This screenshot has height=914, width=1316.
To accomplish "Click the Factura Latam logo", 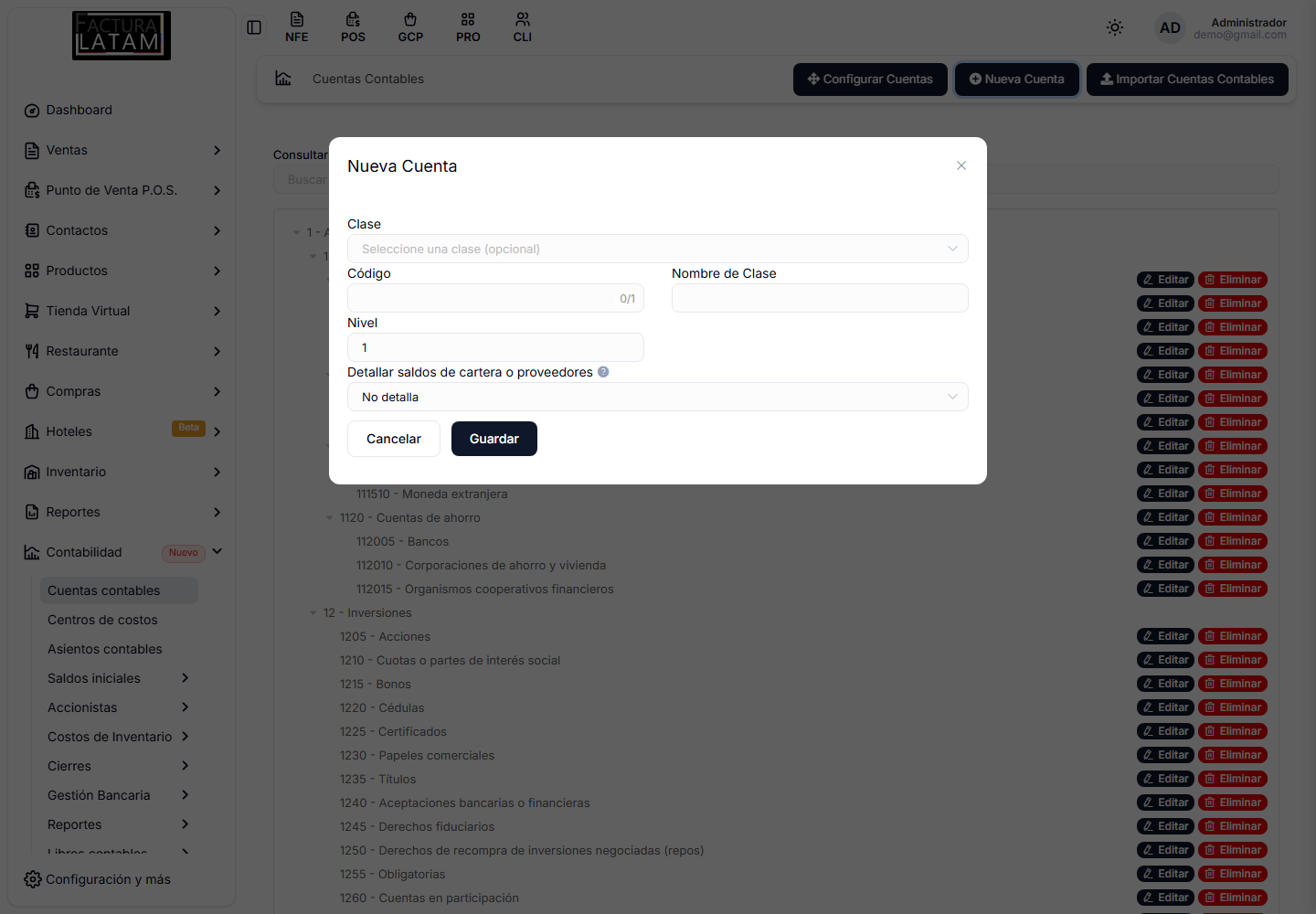I will [x=122, y=36].
